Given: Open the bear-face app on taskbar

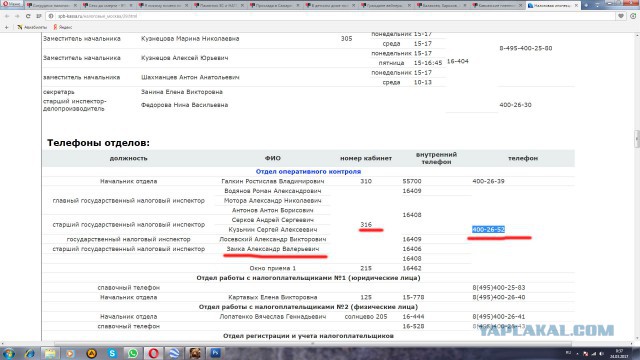Looking at the screenshot, I should pyautogui.click(x=195, y=353).
